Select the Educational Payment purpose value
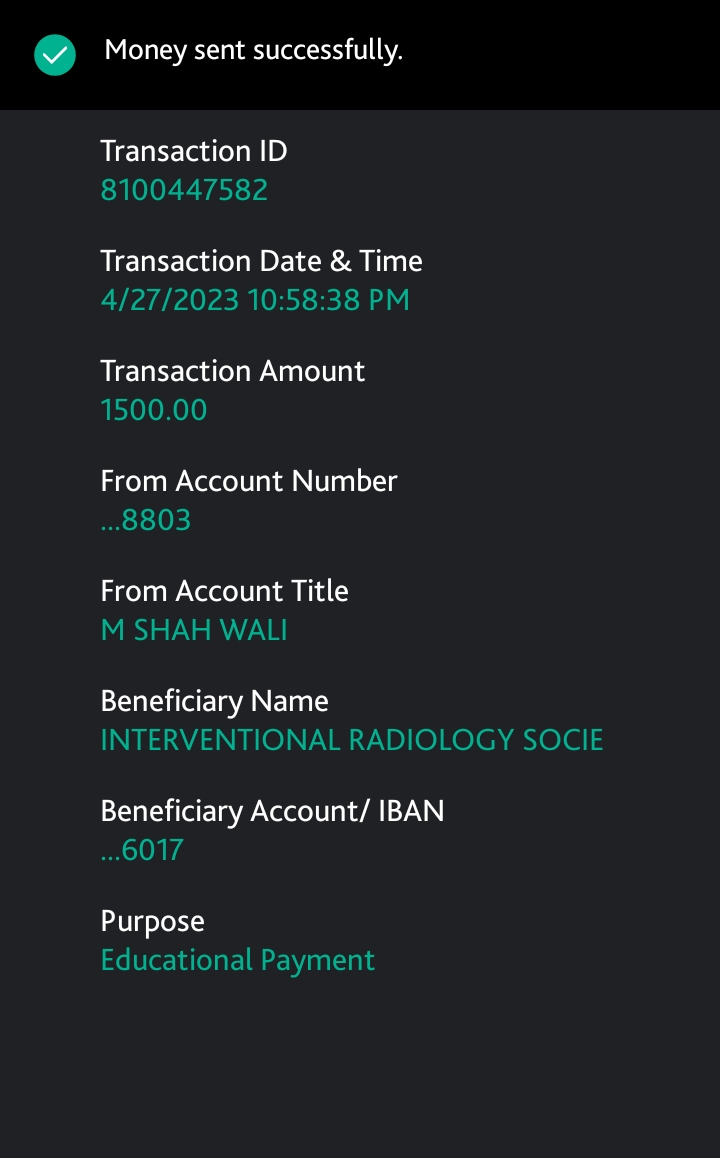This screenshot has width=720, height=1158. pyautogui.click(x=238, y=960)
